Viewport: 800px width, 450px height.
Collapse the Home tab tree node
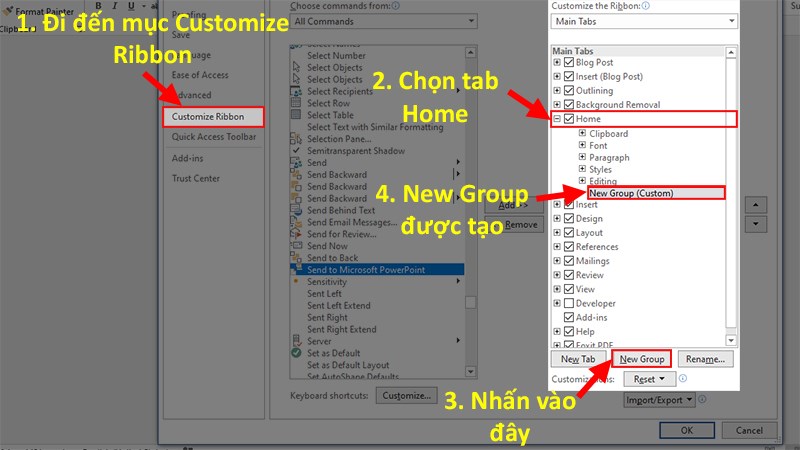[557, 119]
